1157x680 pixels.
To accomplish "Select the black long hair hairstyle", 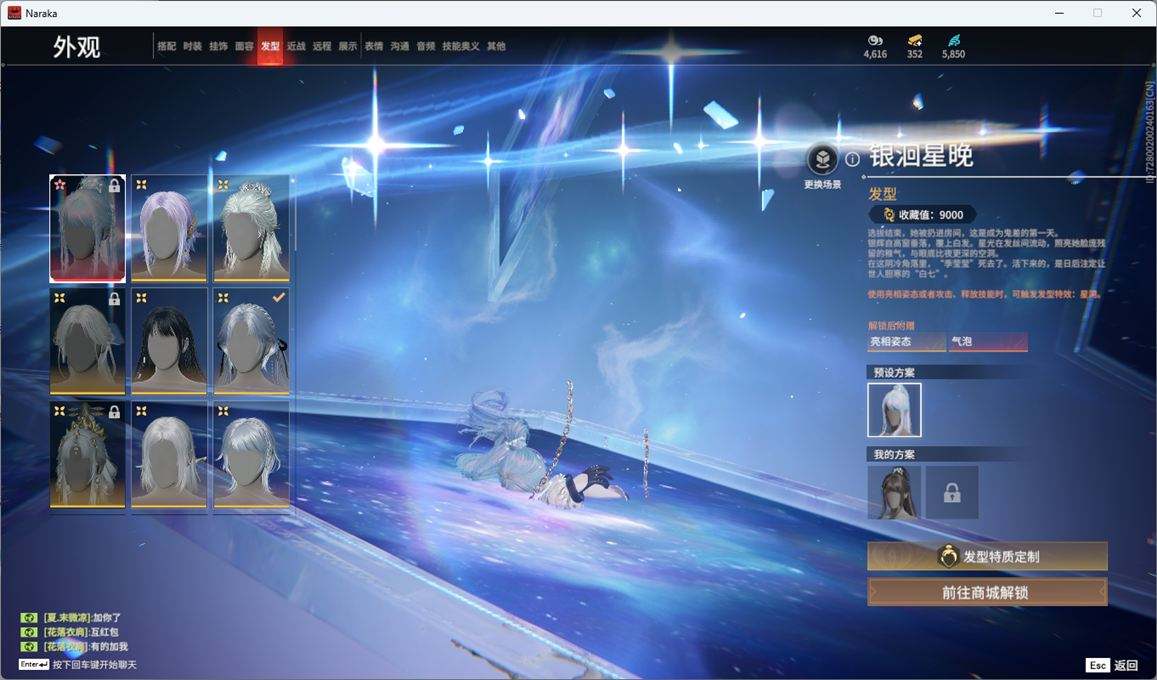I will click(169, 340).
